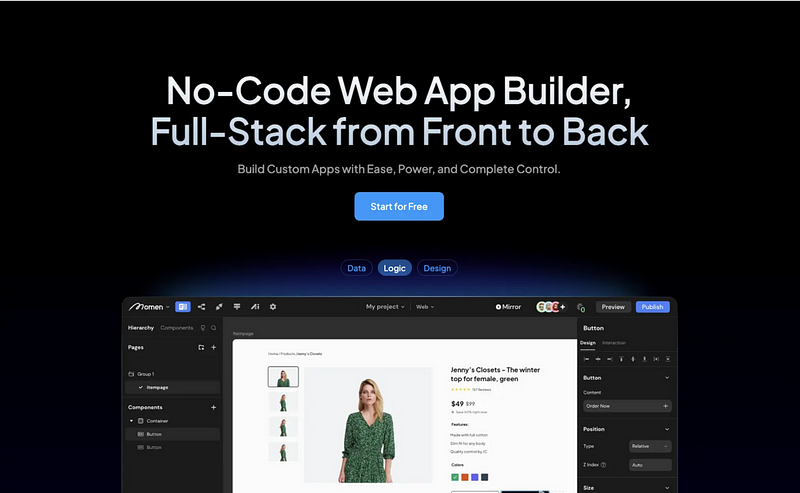
Task: Expand the Size section chevron
Action: pos(667,488)
